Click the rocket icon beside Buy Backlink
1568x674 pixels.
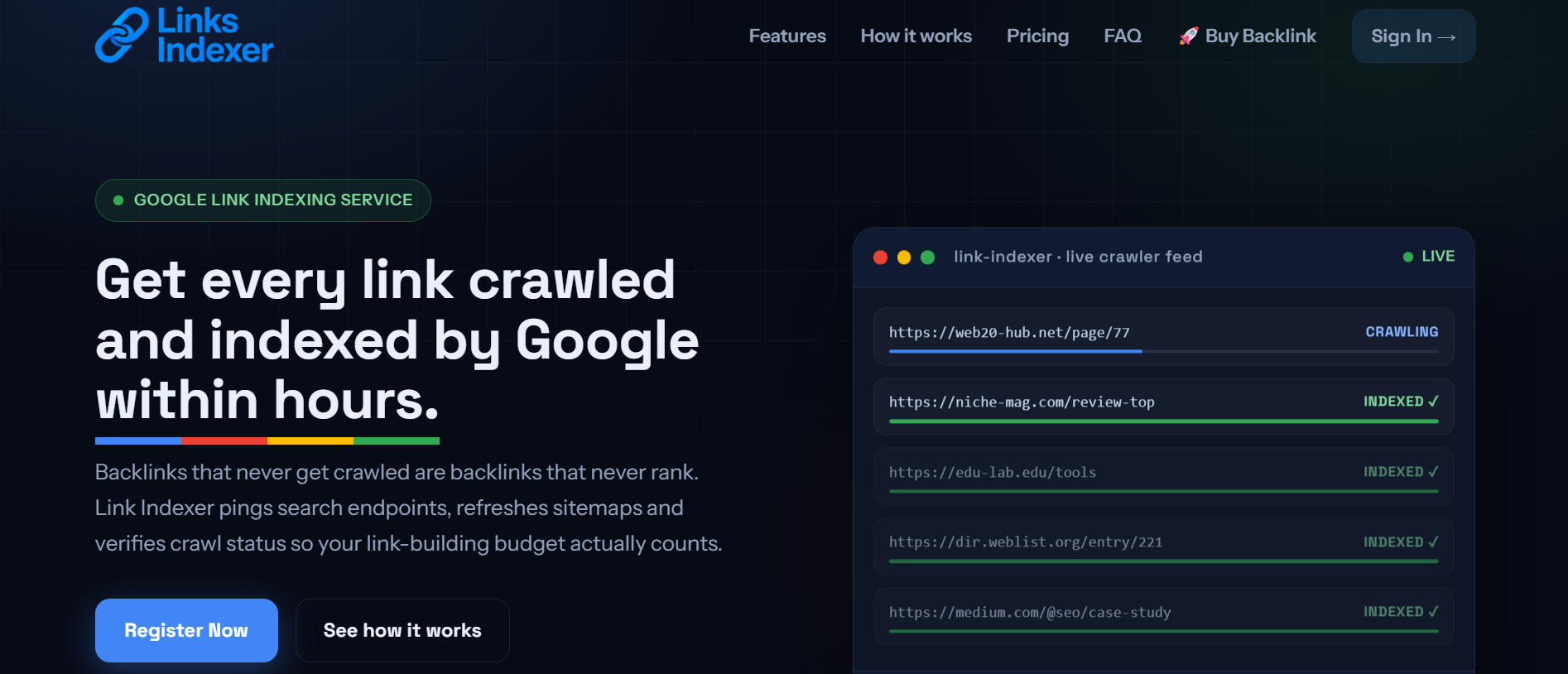1189,36
